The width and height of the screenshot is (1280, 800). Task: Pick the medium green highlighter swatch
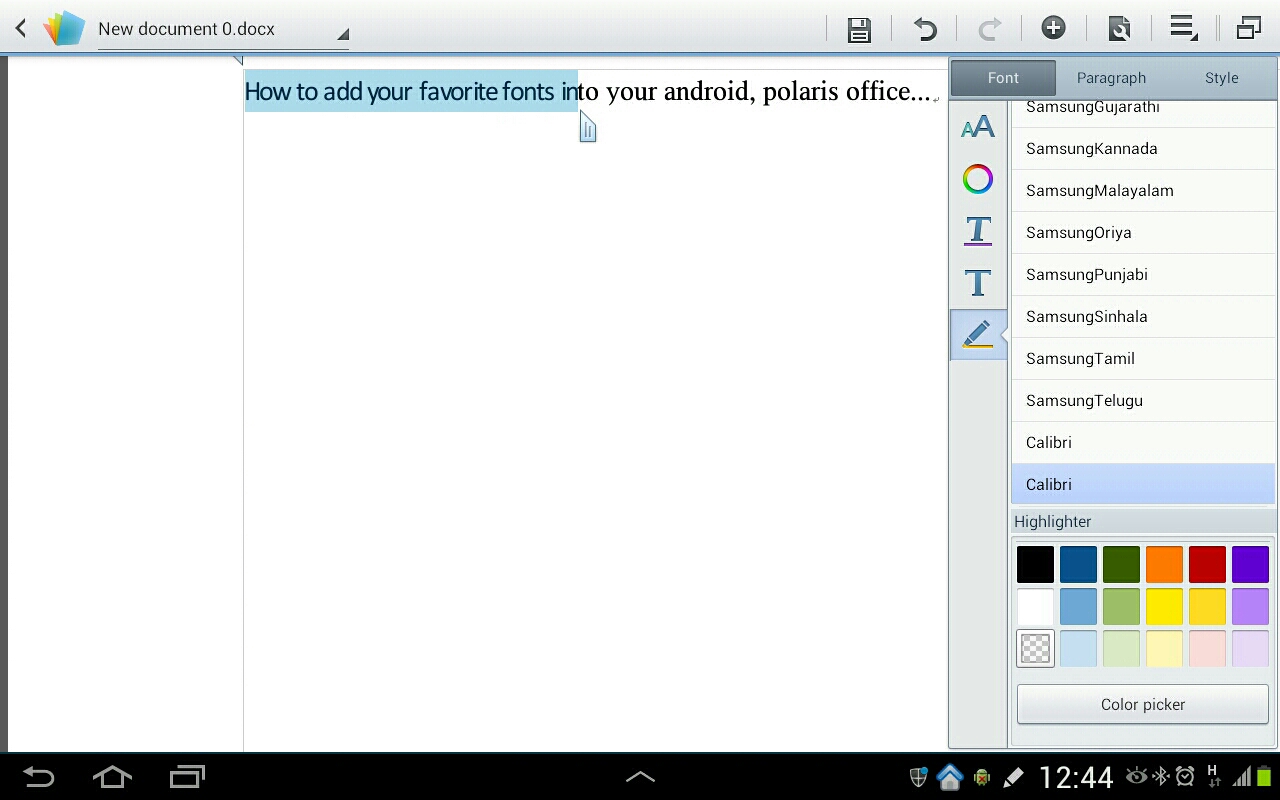pyautogui.click(x=1121, y=606)
